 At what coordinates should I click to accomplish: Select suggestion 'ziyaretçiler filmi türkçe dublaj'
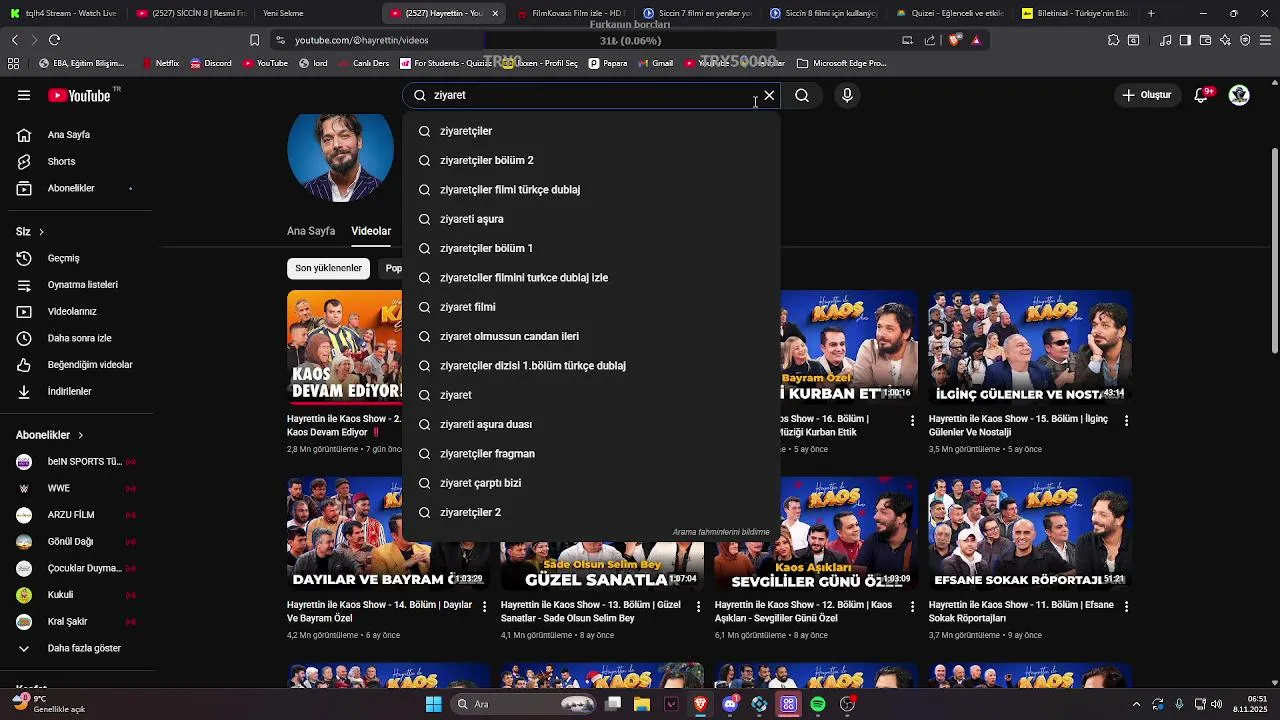[x=591, y=189]
